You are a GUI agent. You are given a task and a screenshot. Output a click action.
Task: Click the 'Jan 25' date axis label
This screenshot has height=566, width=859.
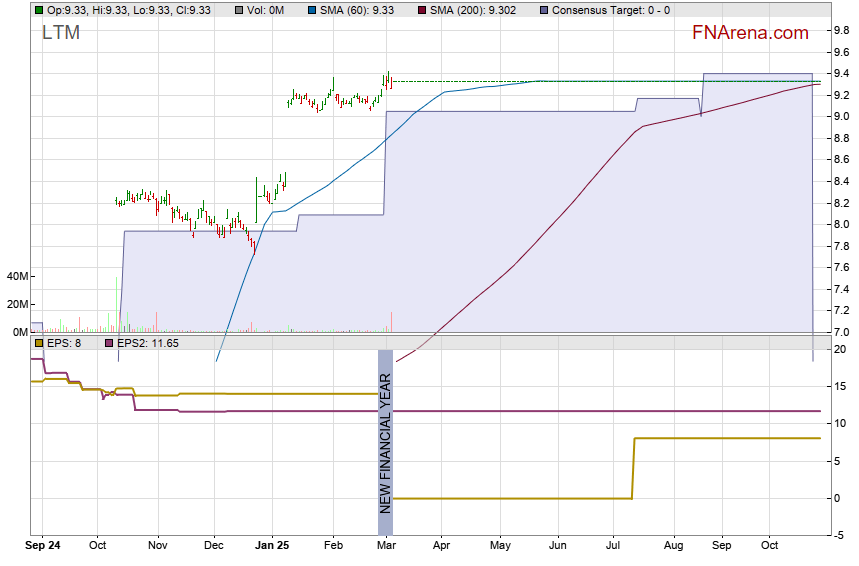click(275, 547)
